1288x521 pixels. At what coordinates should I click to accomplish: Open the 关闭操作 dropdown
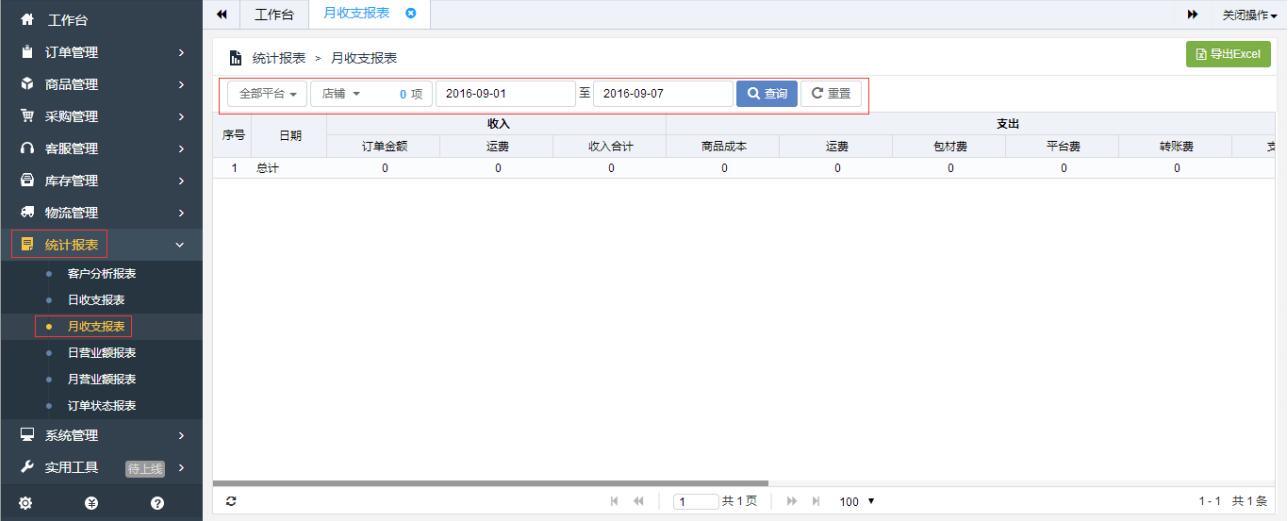point(1249,15)
